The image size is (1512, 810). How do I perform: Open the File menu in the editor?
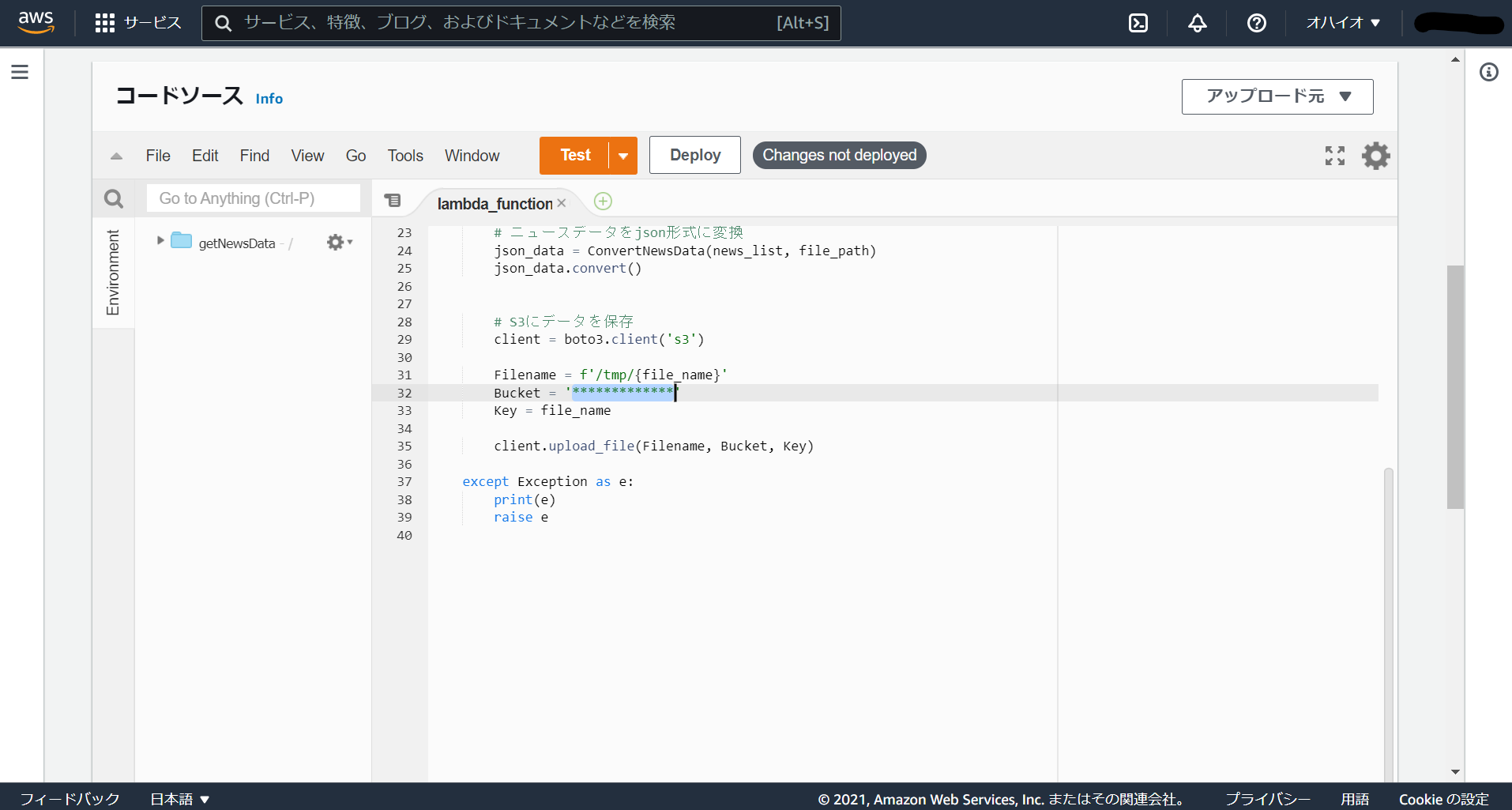[157, 155]
